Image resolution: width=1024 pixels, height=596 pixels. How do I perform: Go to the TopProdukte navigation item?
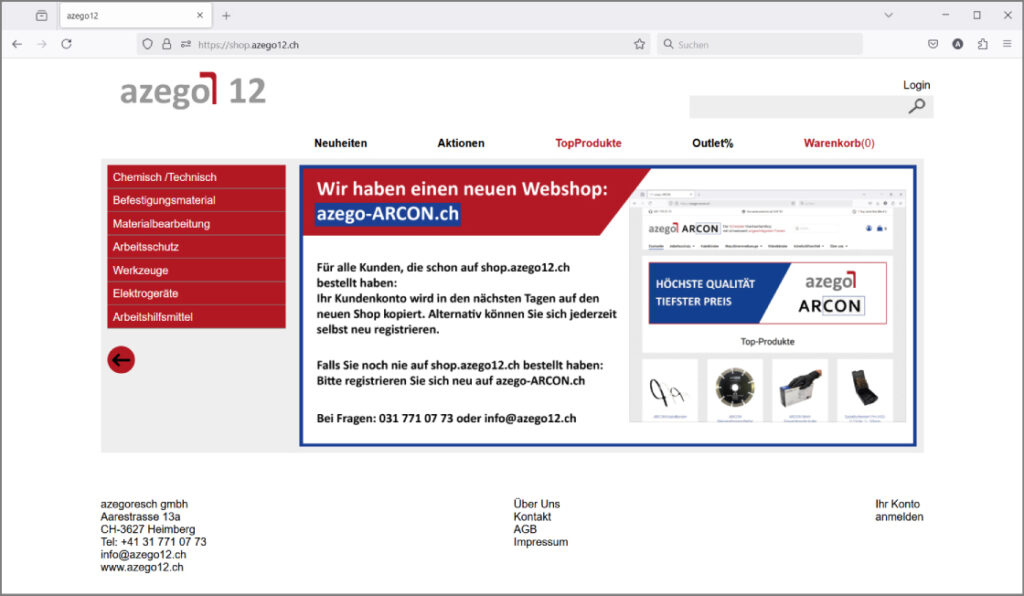(x=588, y=143)
